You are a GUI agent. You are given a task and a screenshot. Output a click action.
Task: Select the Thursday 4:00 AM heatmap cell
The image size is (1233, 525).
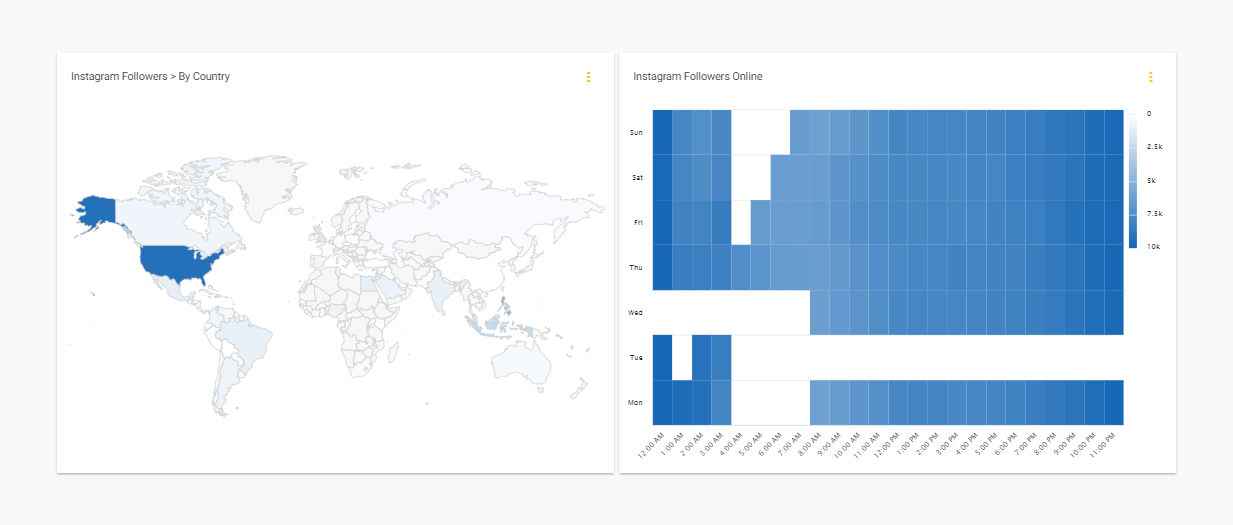pyautogui.click(x=740, y=267)
